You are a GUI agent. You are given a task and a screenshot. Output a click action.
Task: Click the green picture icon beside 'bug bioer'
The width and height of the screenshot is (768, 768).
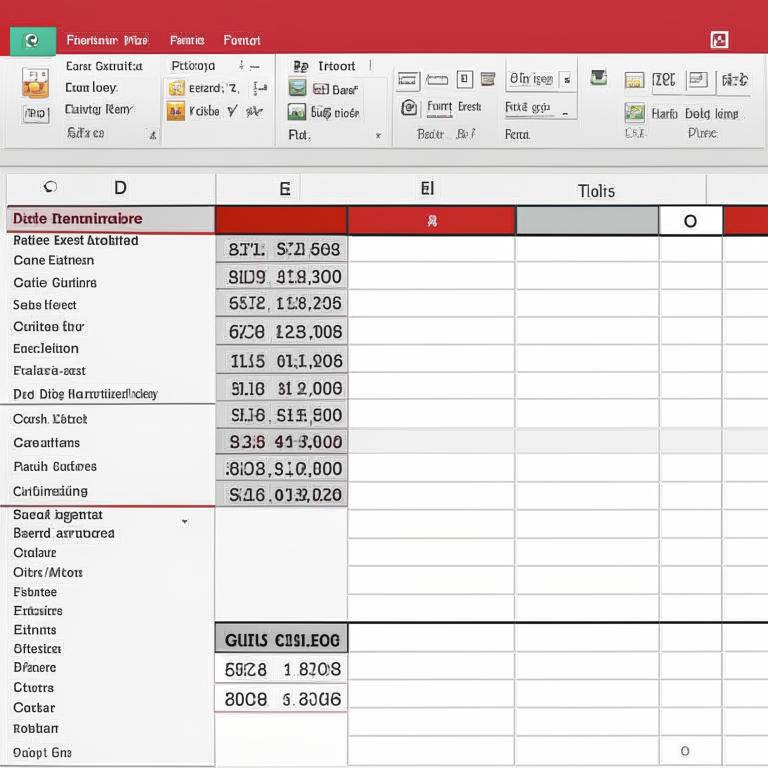point(297,112)
